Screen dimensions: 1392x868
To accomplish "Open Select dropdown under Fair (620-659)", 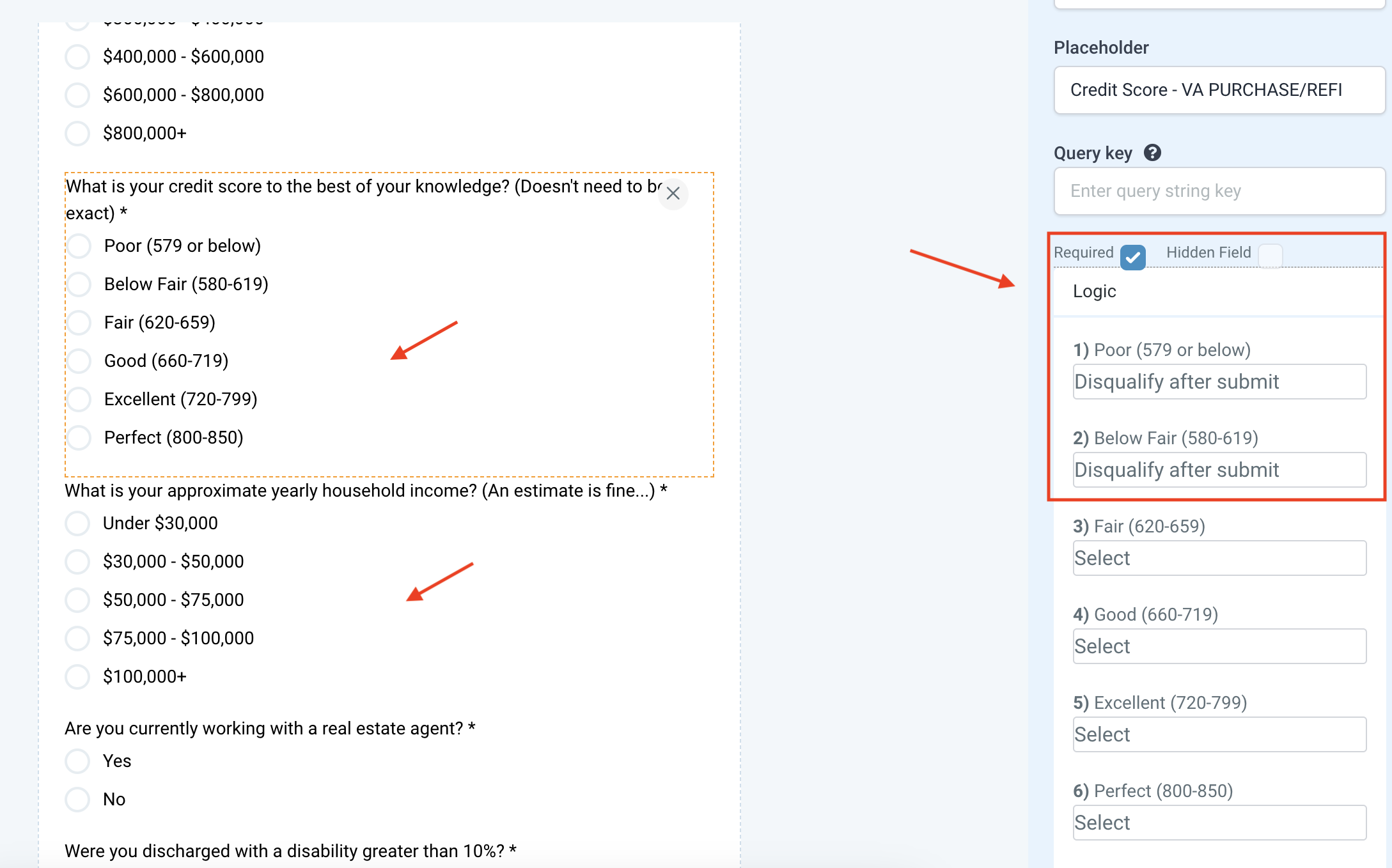I will tap(1219, 558).
